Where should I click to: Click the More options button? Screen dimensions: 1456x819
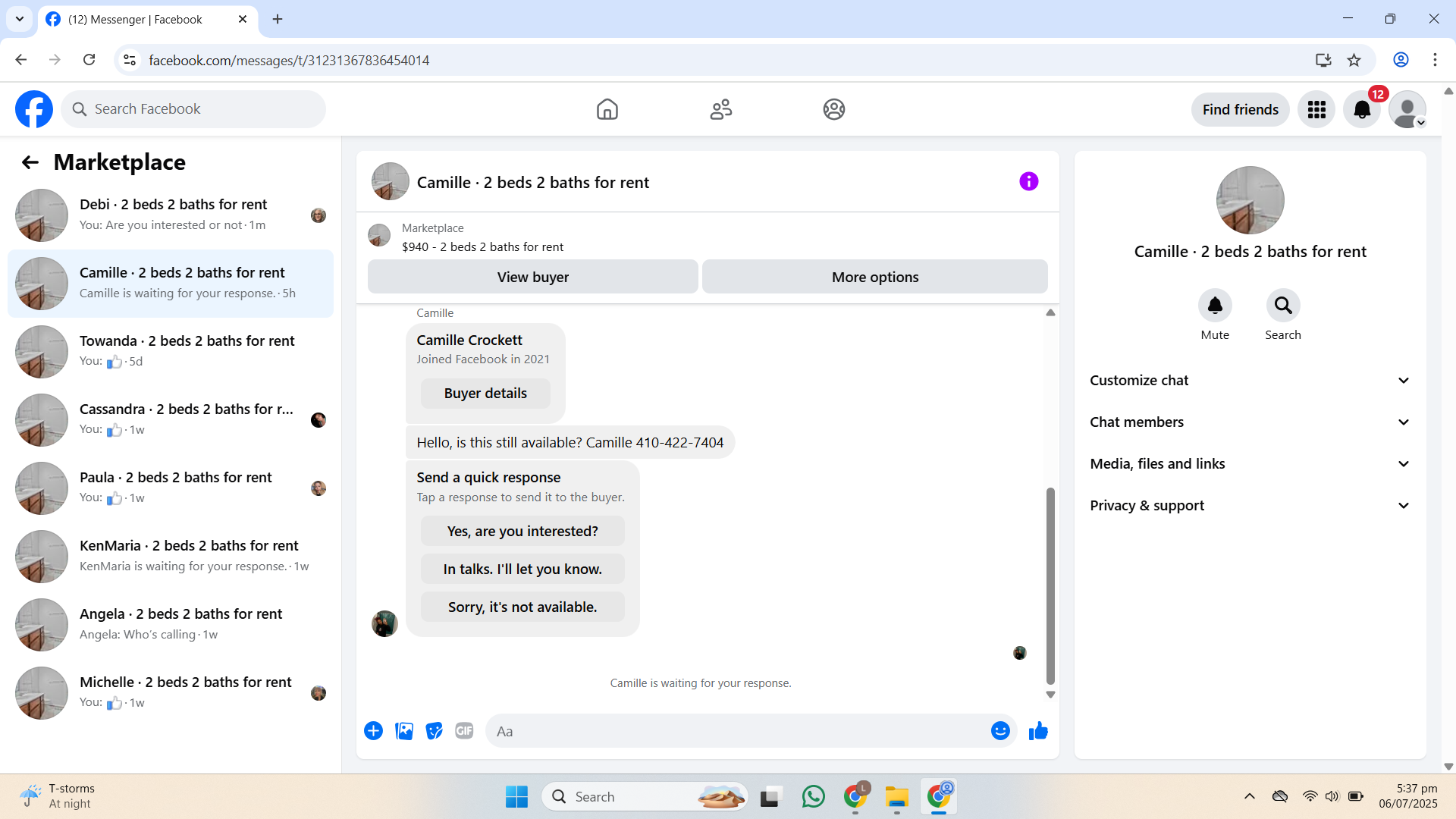pos(875,277)
